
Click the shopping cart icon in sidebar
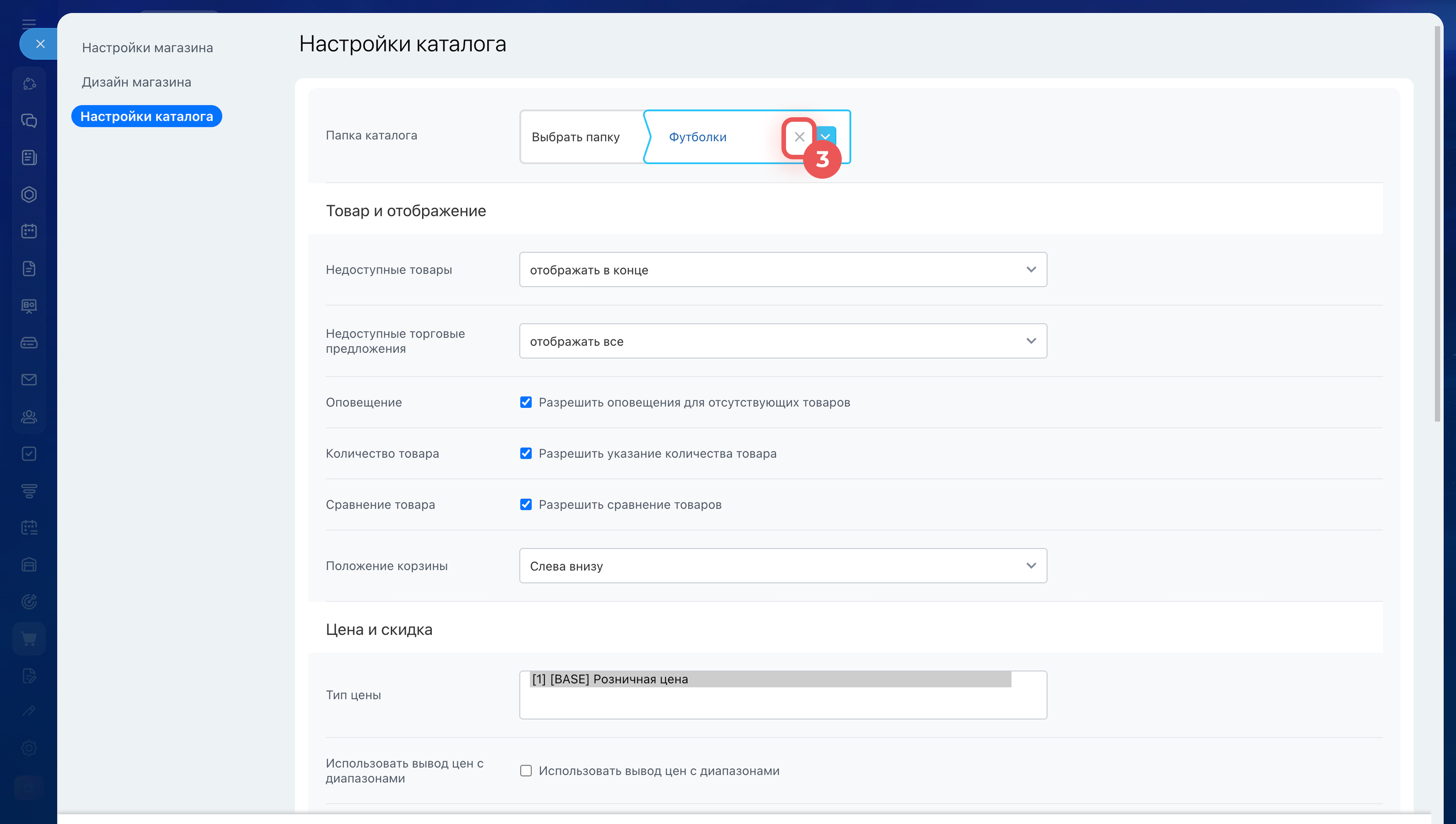pos(29,638)
